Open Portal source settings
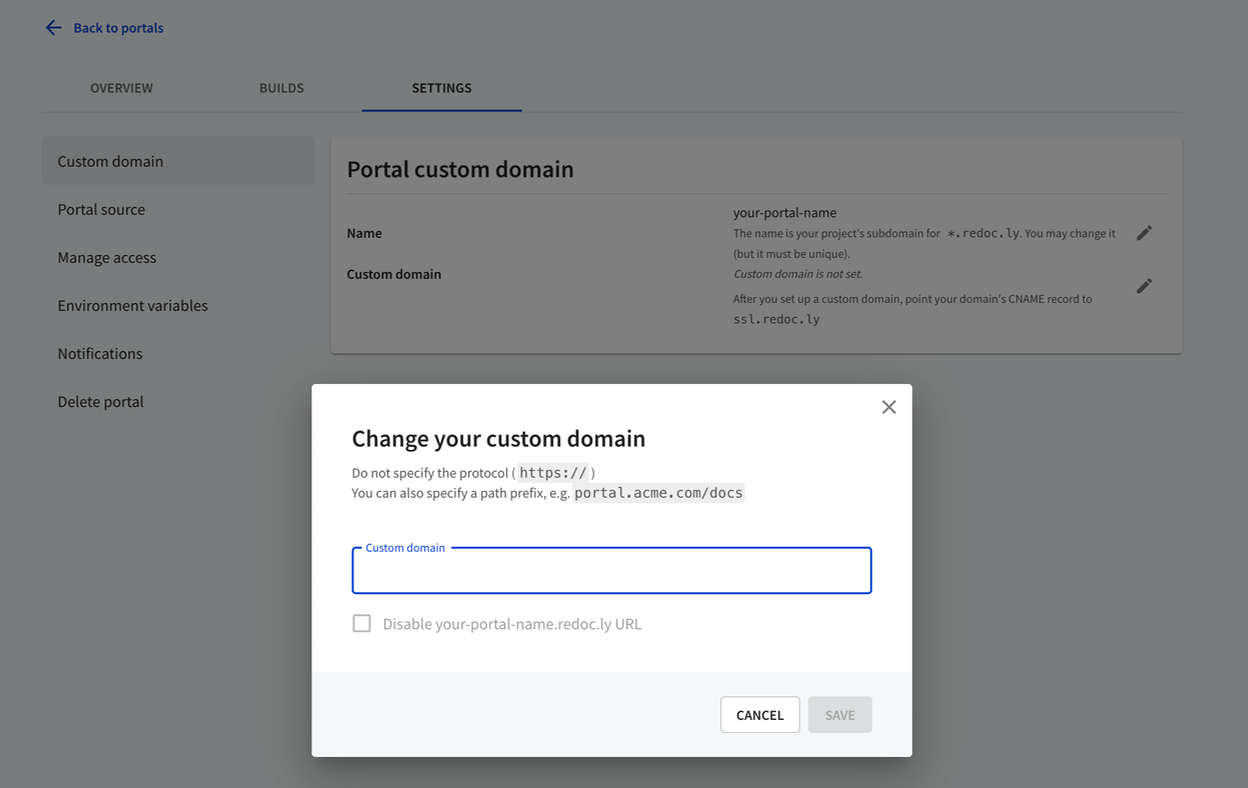Viewport: 1248px width, 788px height. pyautogui.click(x=178, y=209)
